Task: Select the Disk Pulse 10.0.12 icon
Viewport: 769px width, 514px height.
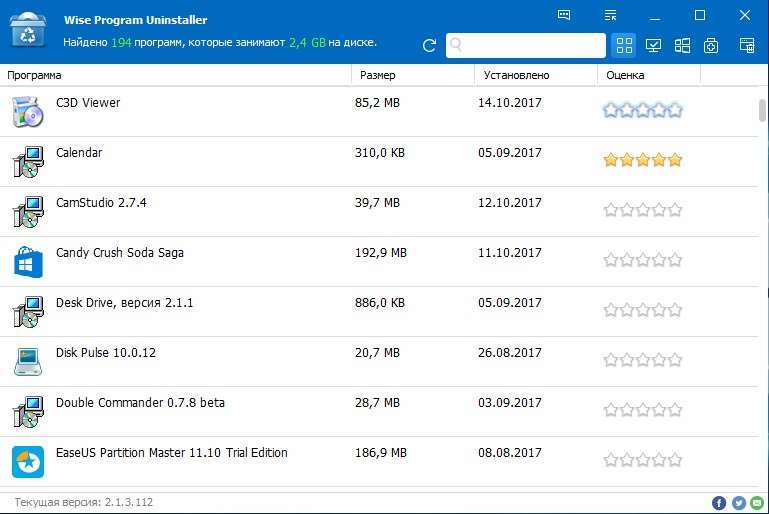Action: click(28, 361)
